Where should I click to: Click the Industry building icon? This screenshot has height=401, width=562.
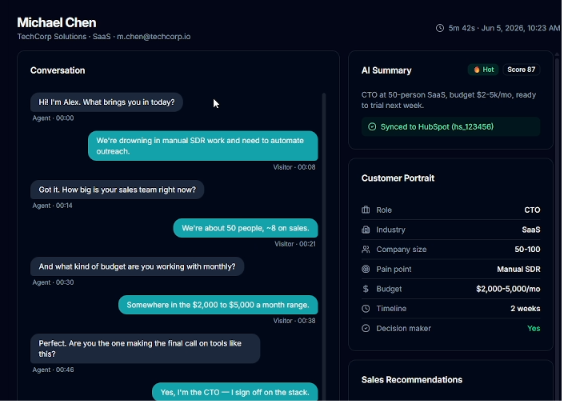click(x=366, y=230)
